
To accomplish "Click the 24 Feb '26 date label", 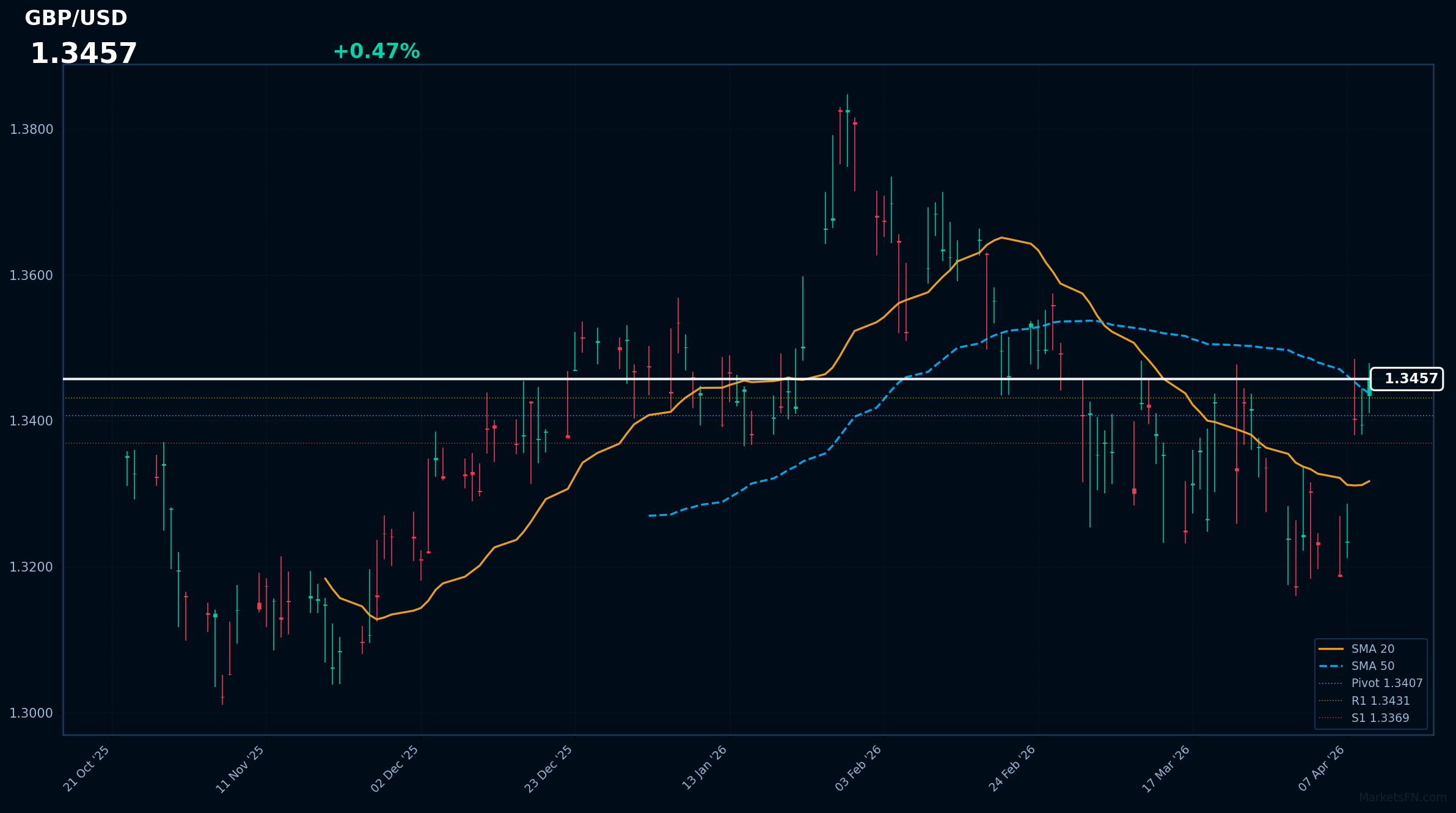I will click(x=1012, y=768).
